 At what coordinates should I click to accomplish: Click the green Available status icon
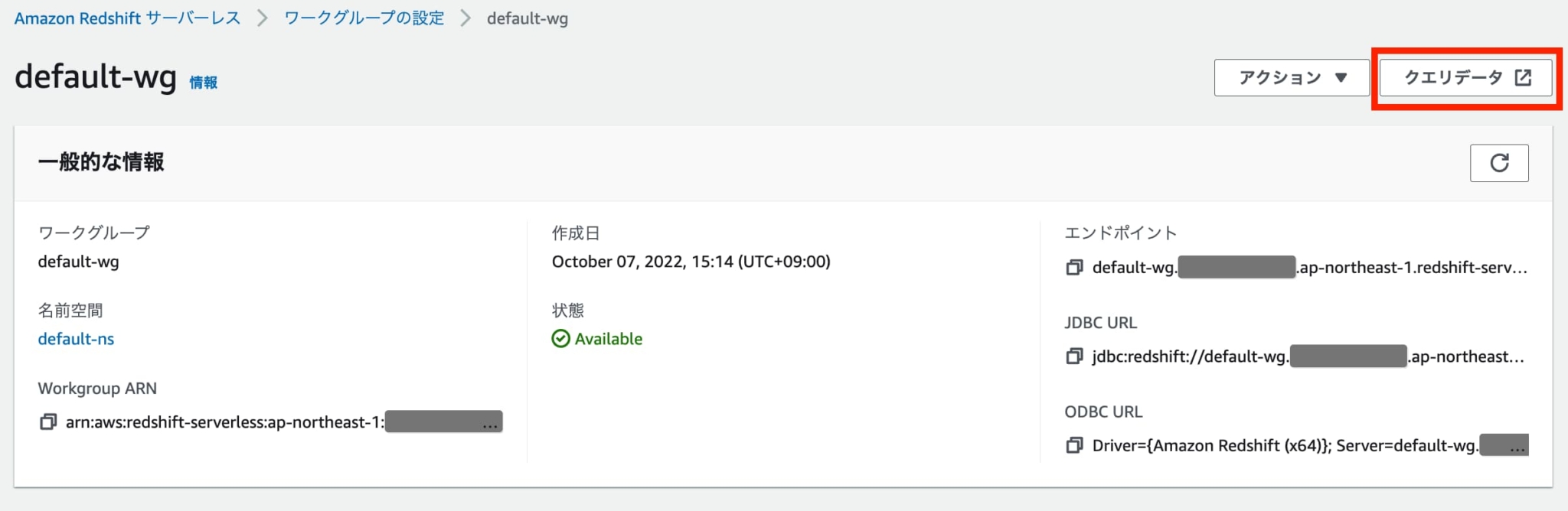[561, 339]
